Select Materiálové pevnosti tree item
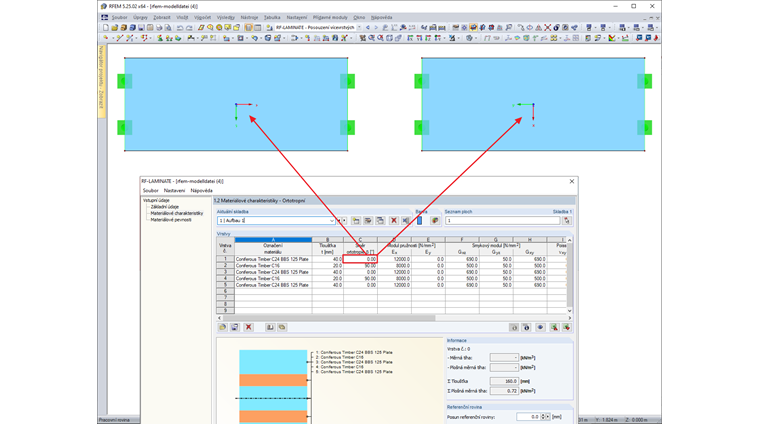This screenshot has width=760, height=424. point(171,220)
